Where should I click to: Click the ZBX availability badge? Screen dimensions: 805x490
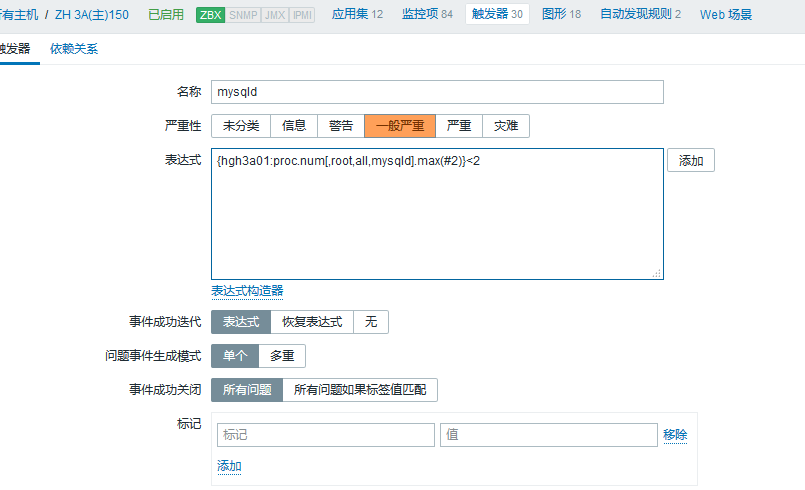pyautogui.click(x=211, y=15)
